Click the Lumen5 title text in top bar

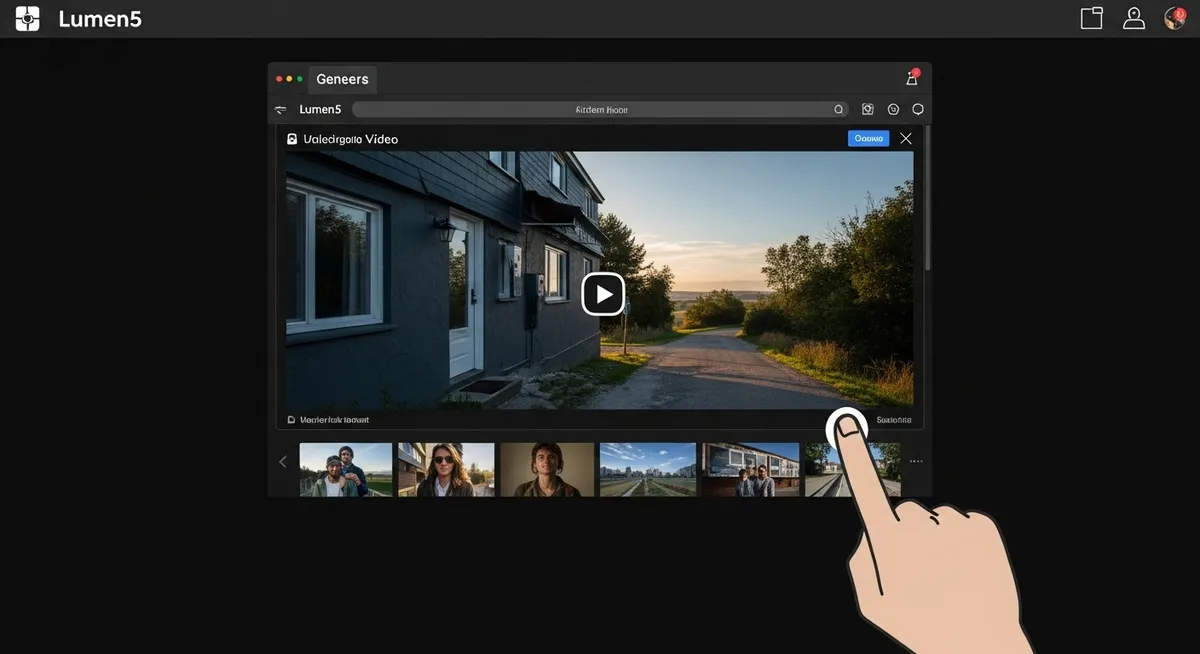(100, 19)
